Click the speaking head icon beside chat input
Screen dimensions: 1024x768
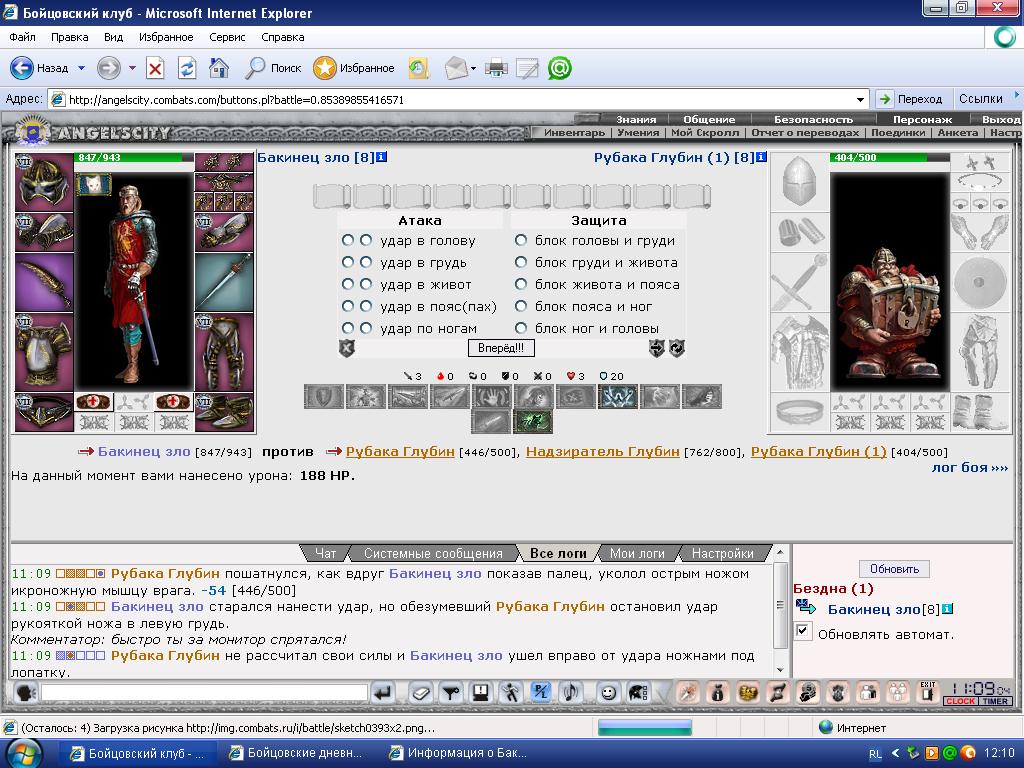coord(25,692)
